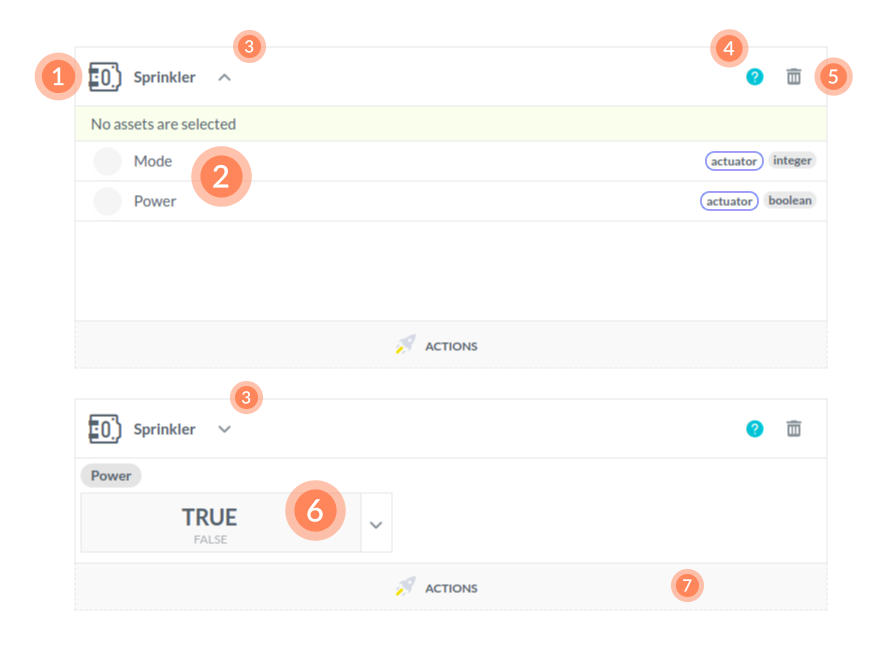This screenshot has width=881, height=648.
Task: Click the Sprinkler device icon in top card
Action: 105,77
